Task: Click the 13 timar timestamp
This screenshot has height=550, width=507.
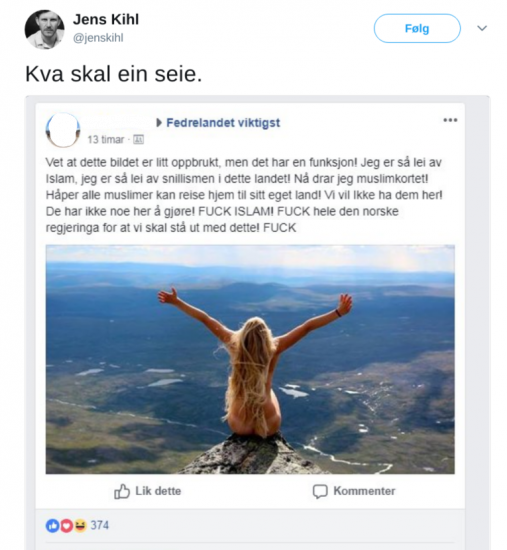Action: [x=106, y=140]
